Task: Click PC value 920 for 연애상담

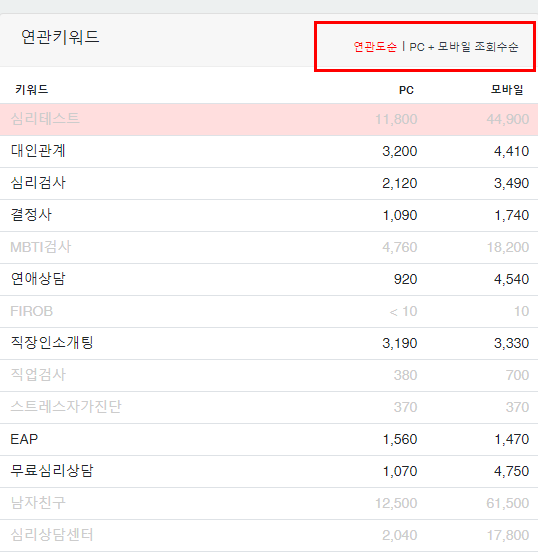Action: (406, 280)
